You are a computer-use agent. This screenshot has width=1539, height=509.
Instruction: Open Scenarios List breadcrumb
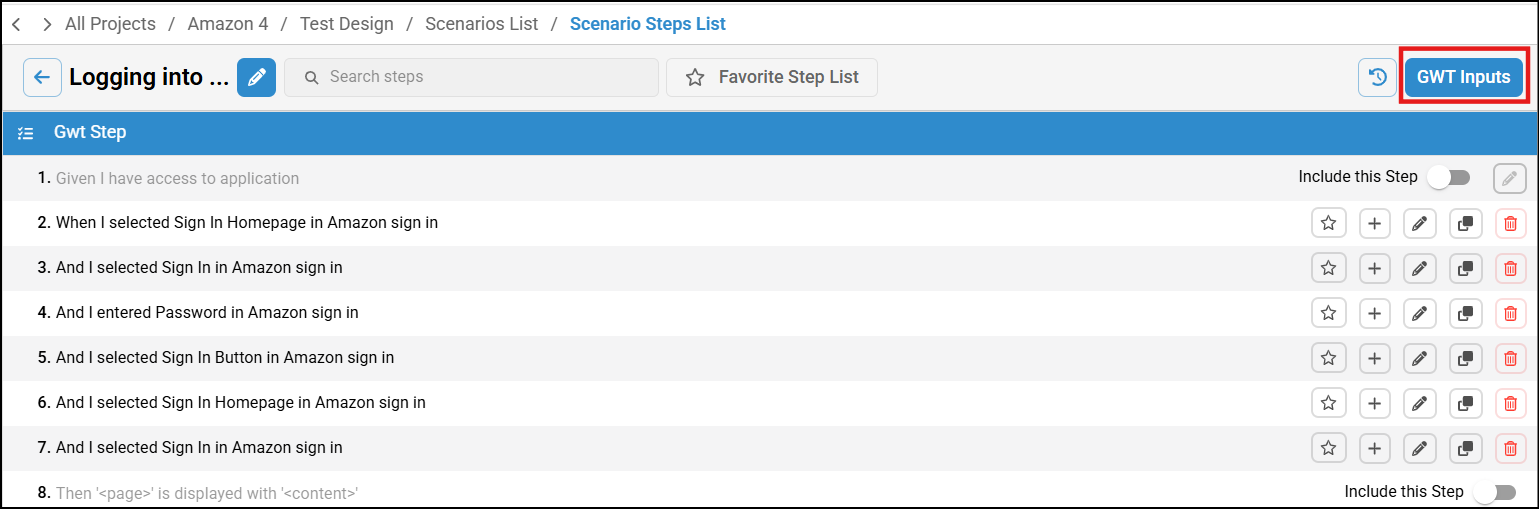pos(481,24)
